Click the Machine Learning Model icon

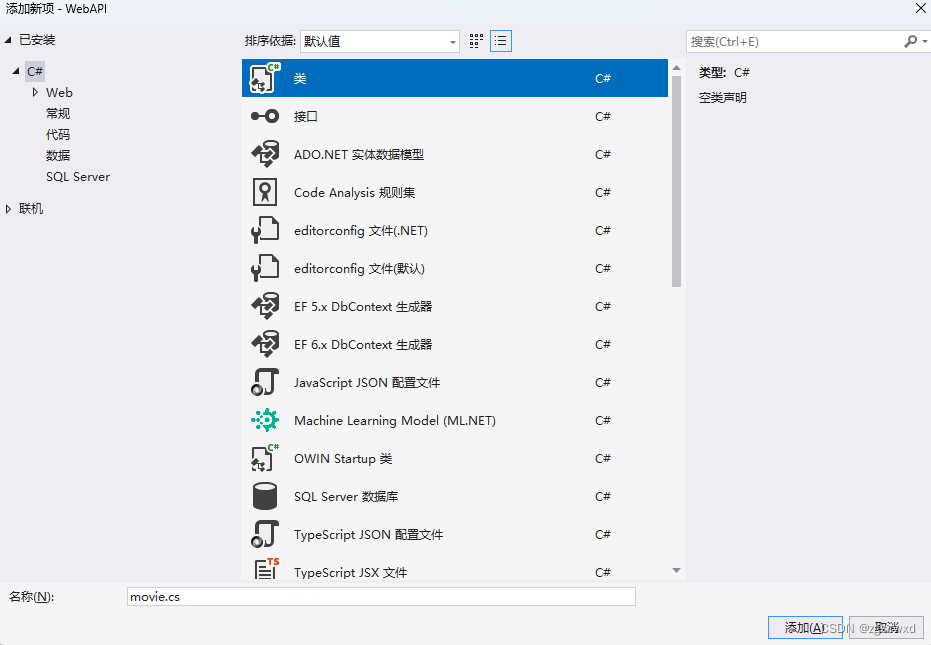[x=265, y=420]
